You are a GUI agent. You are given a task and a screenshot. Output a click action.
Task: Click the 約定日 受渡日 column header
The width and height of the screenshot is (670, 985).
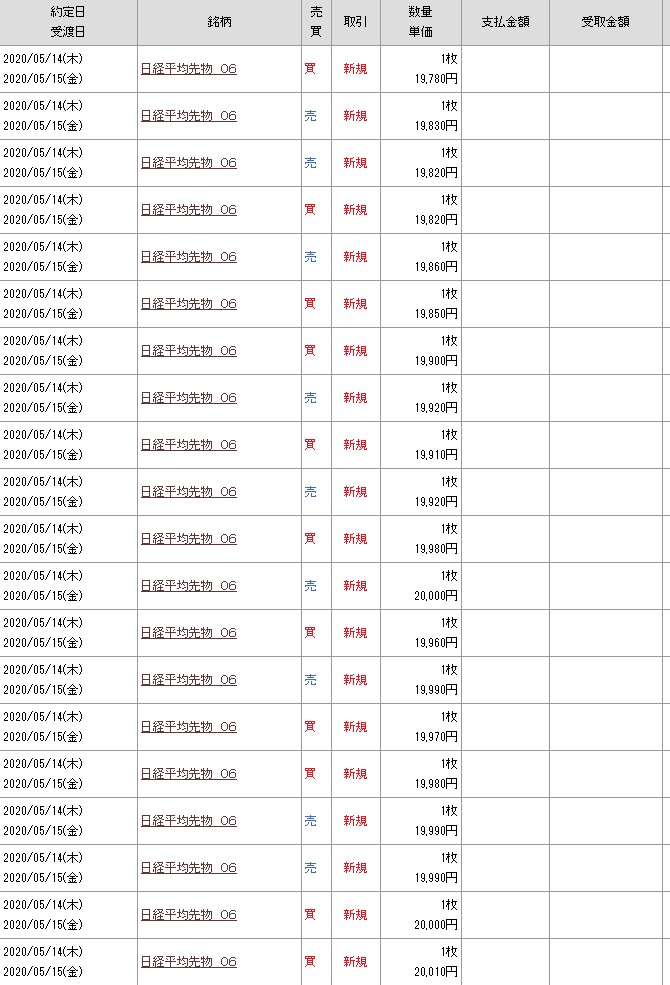coord(67,22)
